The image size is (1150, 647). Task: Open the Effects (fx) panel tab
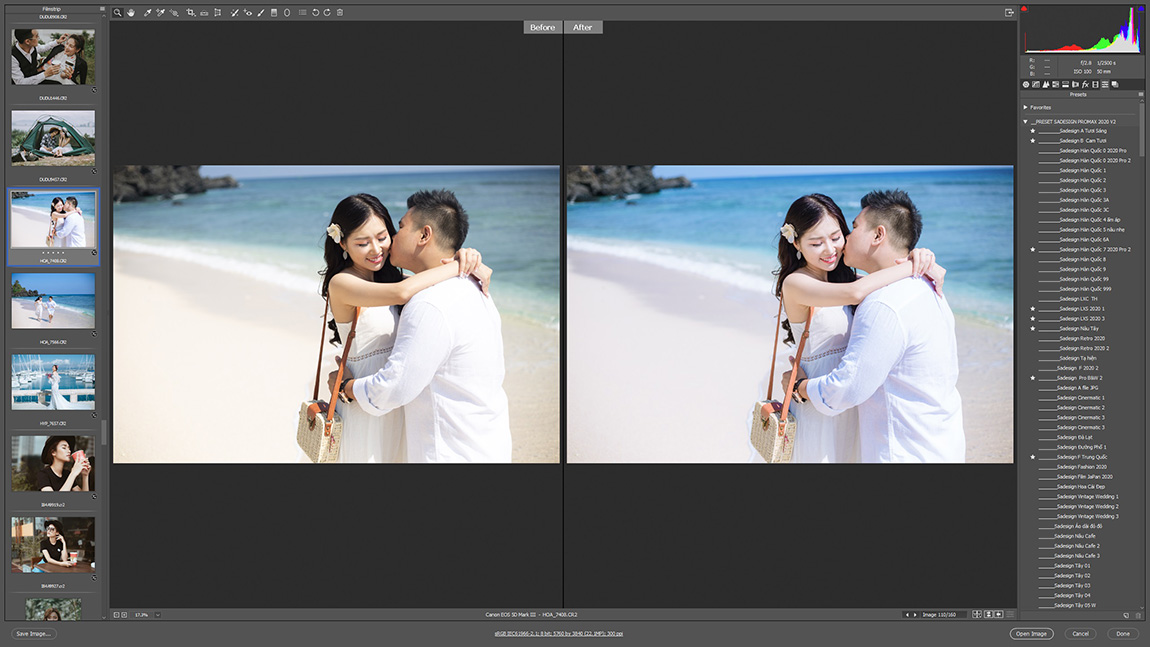point(1085,85)
